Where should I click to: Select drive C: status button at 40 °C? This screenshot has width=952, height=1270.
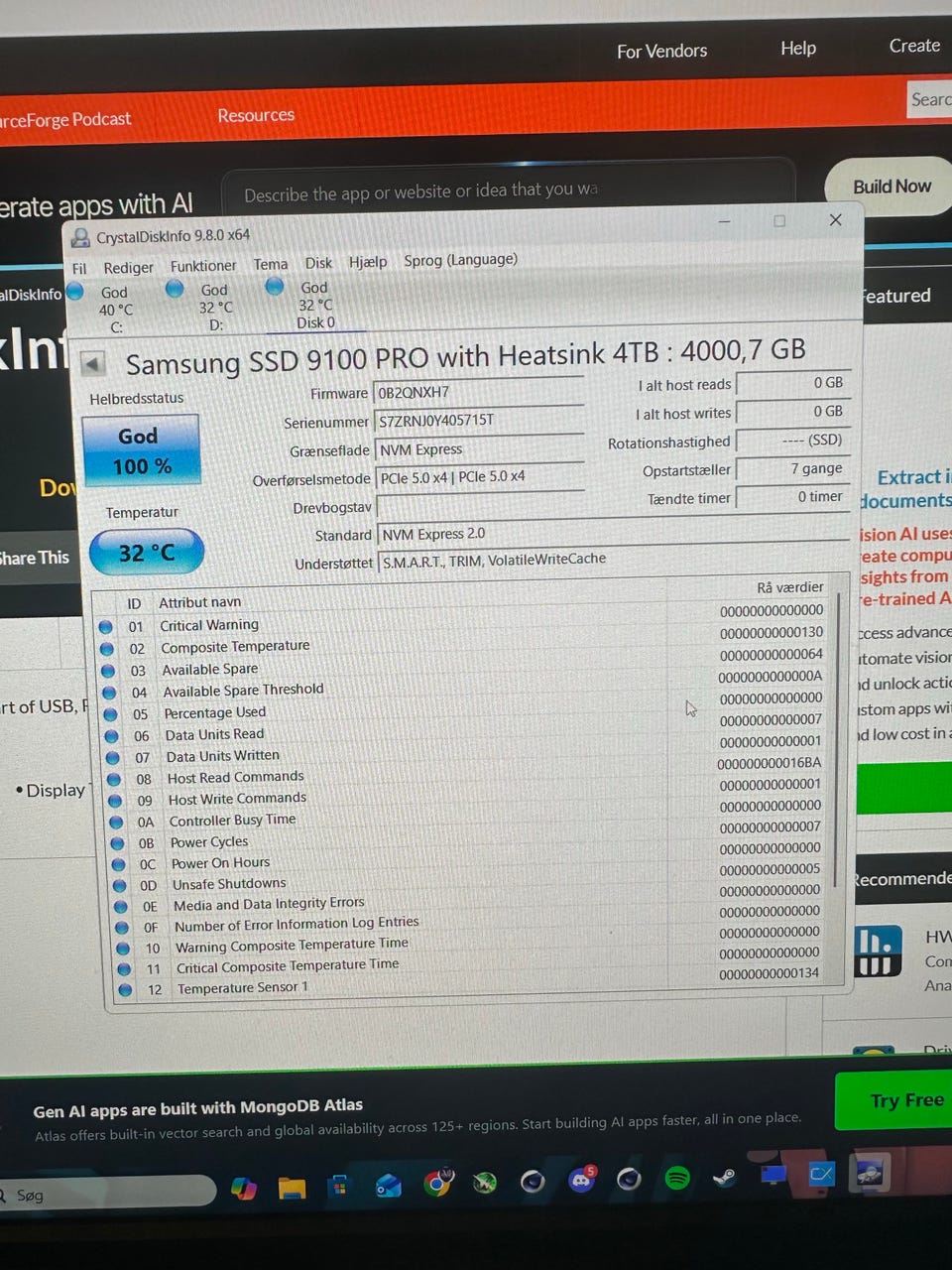(x=104, y=309)
